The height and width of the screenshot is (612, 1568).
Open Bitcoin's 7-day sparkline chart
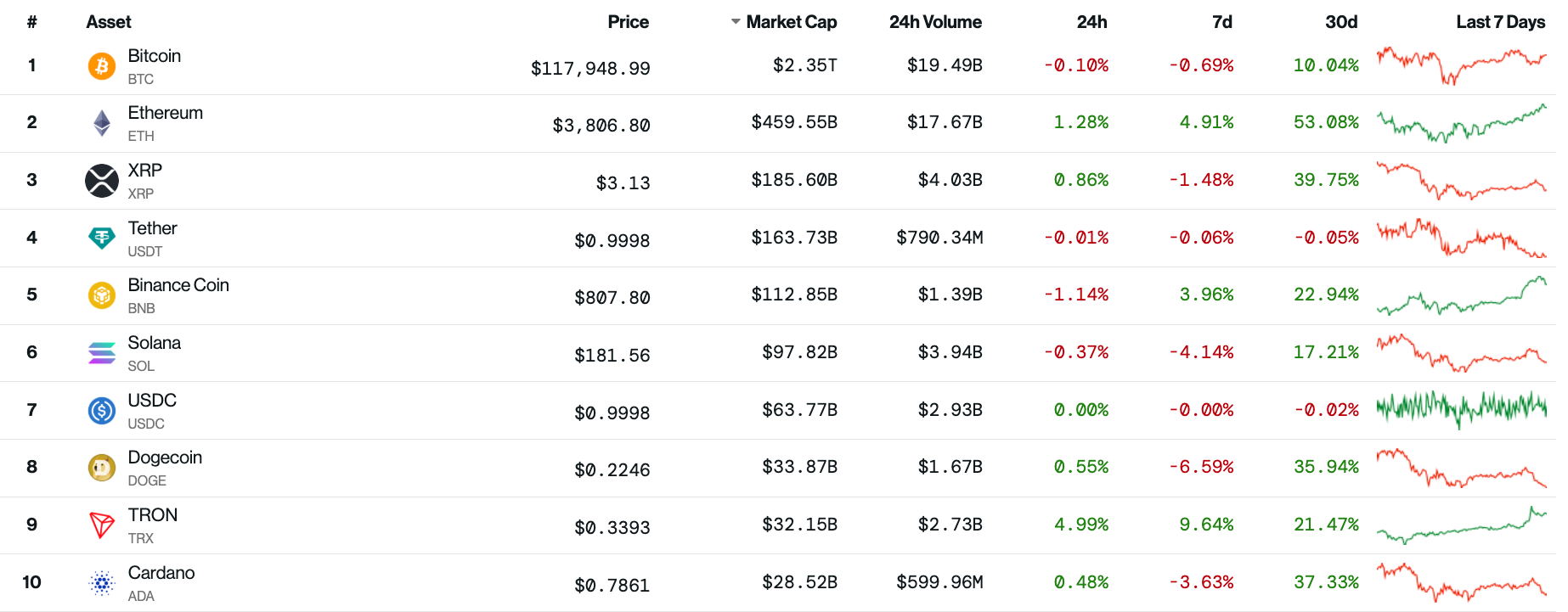(1461, 65)
